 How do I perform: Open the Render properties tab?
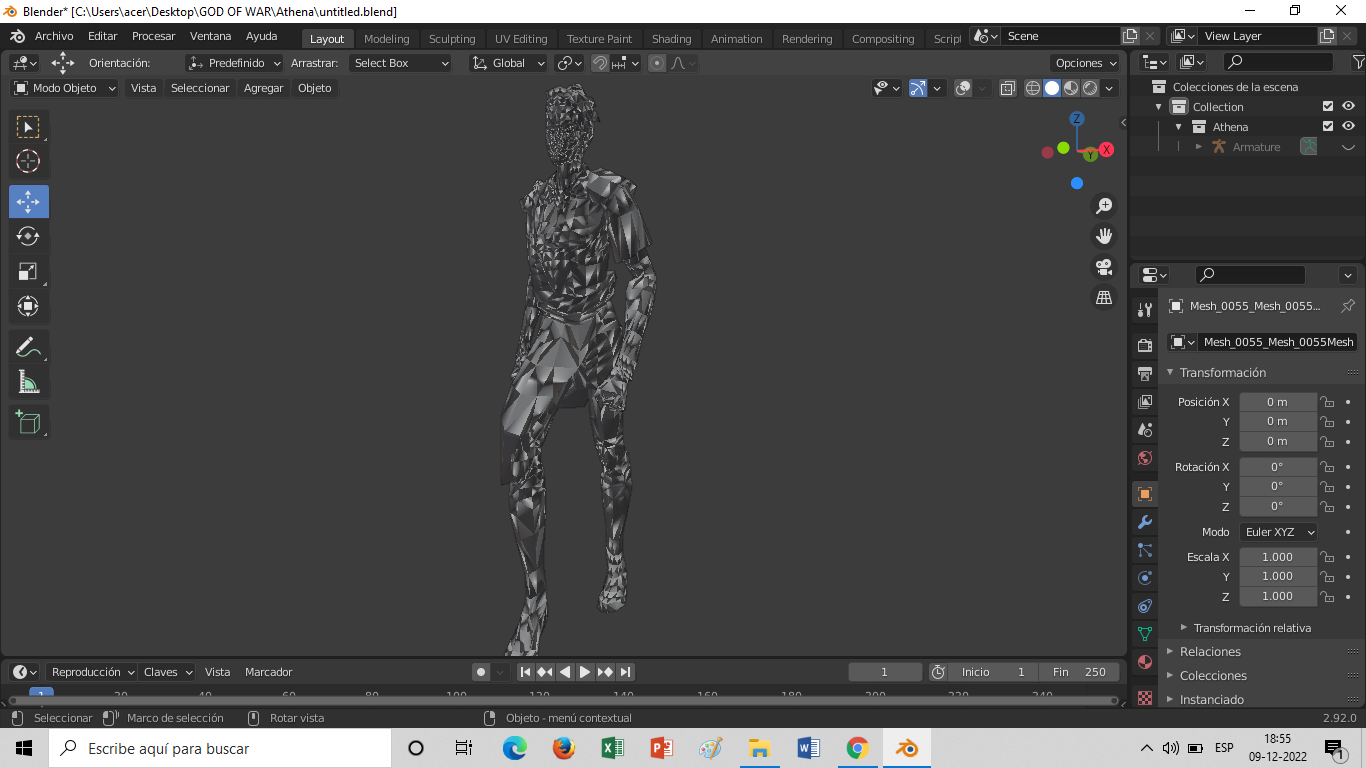click(1145, 345)
